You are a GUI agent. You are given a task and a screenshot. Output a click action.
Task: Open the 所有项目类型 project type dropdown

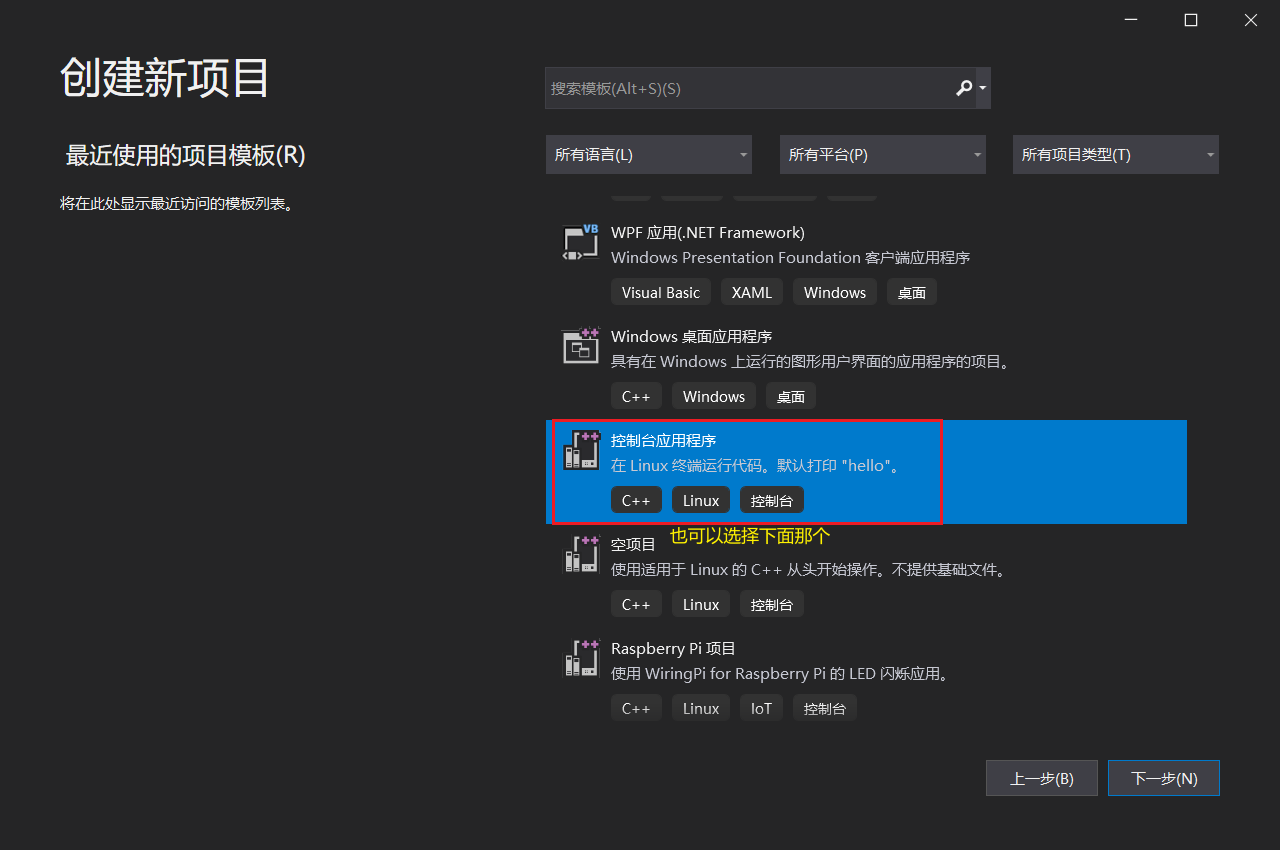point(1116,155)
